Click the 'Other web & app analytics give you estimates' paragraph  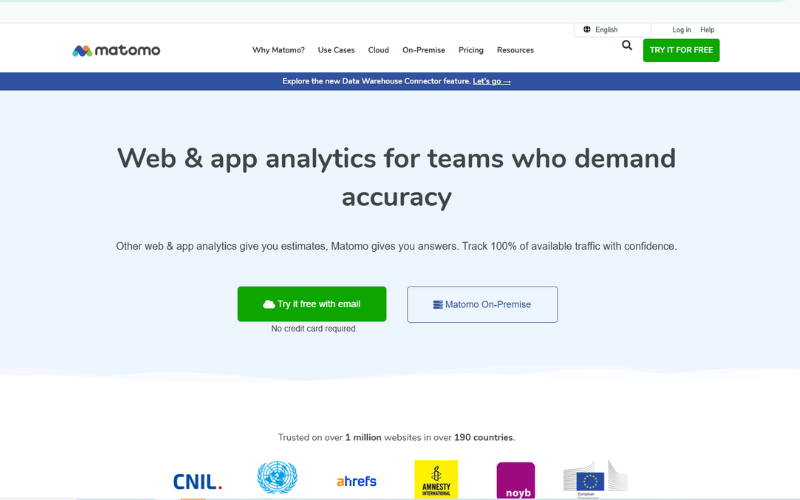(396, 246)
